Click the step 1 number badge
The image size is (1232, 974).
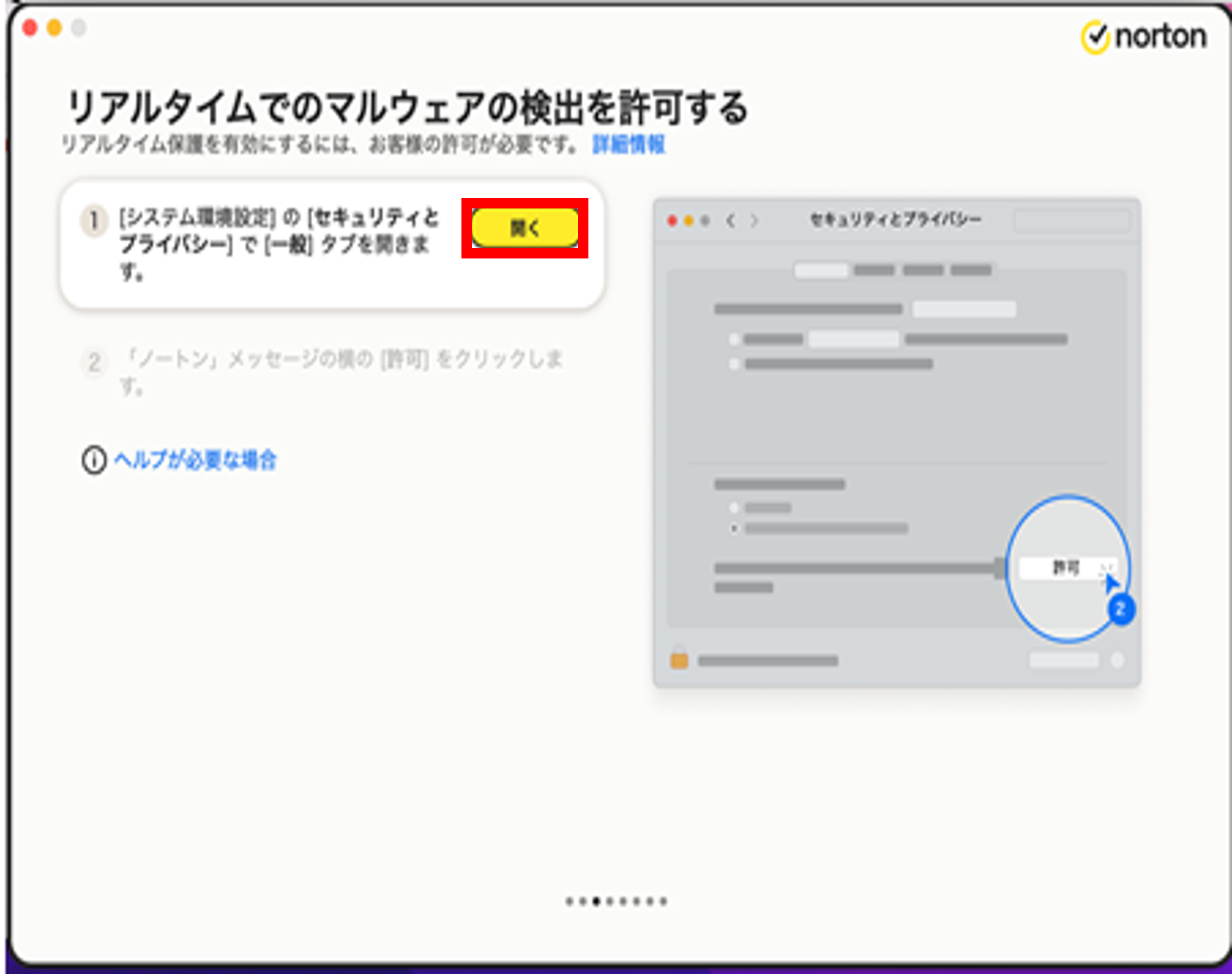(94, 221)
